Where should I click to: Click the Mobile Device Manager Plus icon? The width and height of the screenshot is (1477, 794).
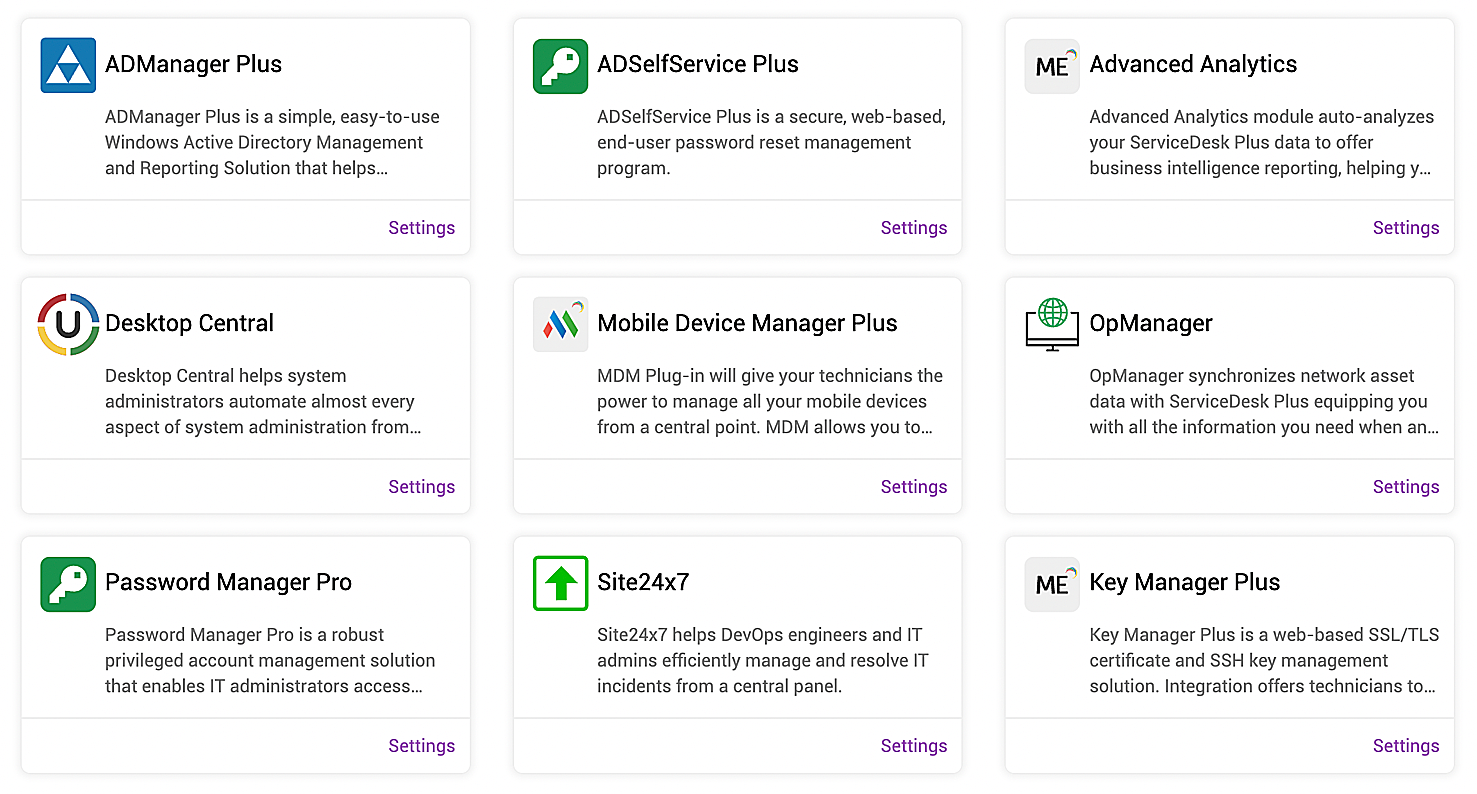click(560, 324)
